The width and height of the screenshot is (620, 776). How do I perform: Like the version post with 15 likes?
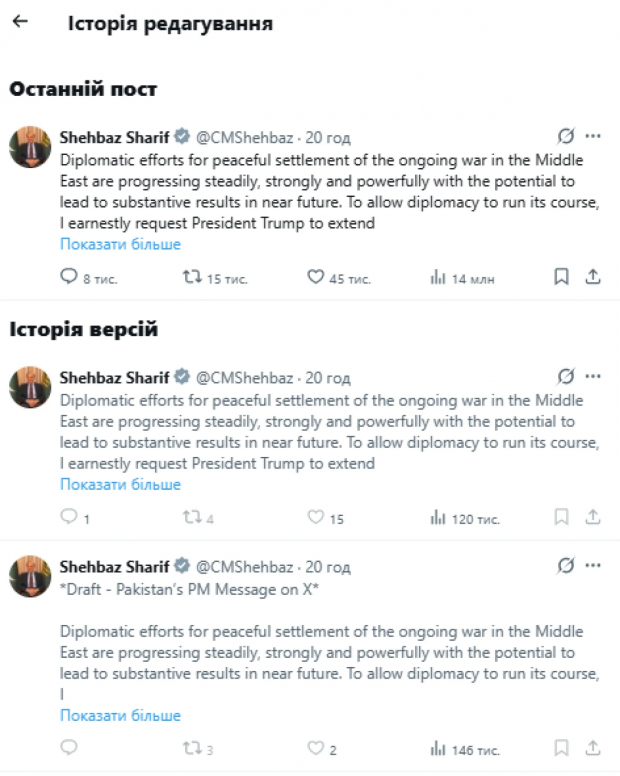(315, 517)
